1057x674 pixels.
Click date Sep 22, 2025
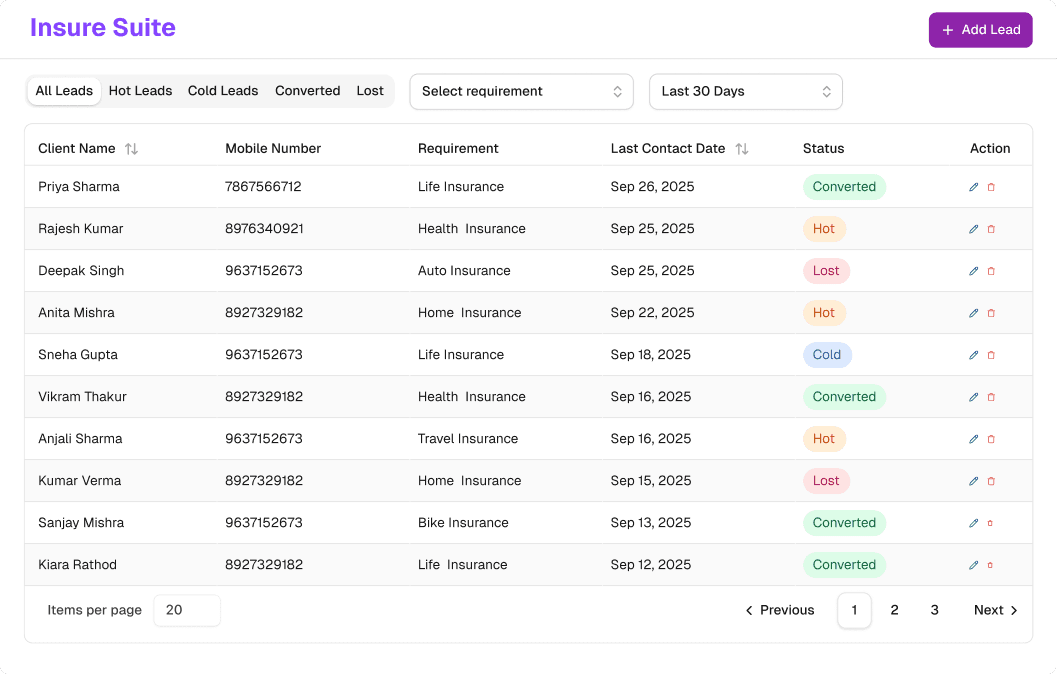click(x=653, y=313)
